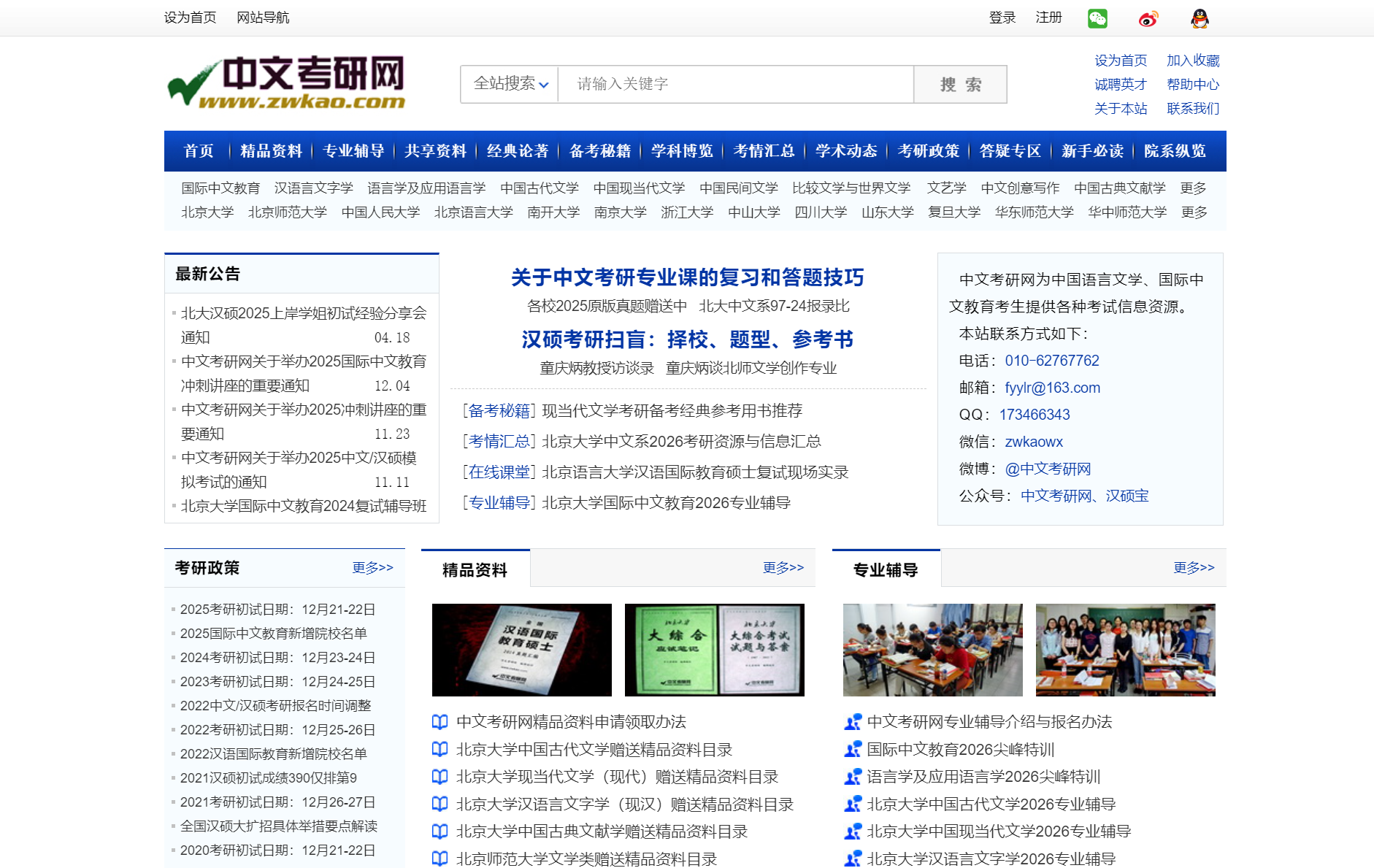The width and height of the screenshot is (1374, 868).
Task: Open the Weibo icon in top bar
Action: coord(1148,18)
